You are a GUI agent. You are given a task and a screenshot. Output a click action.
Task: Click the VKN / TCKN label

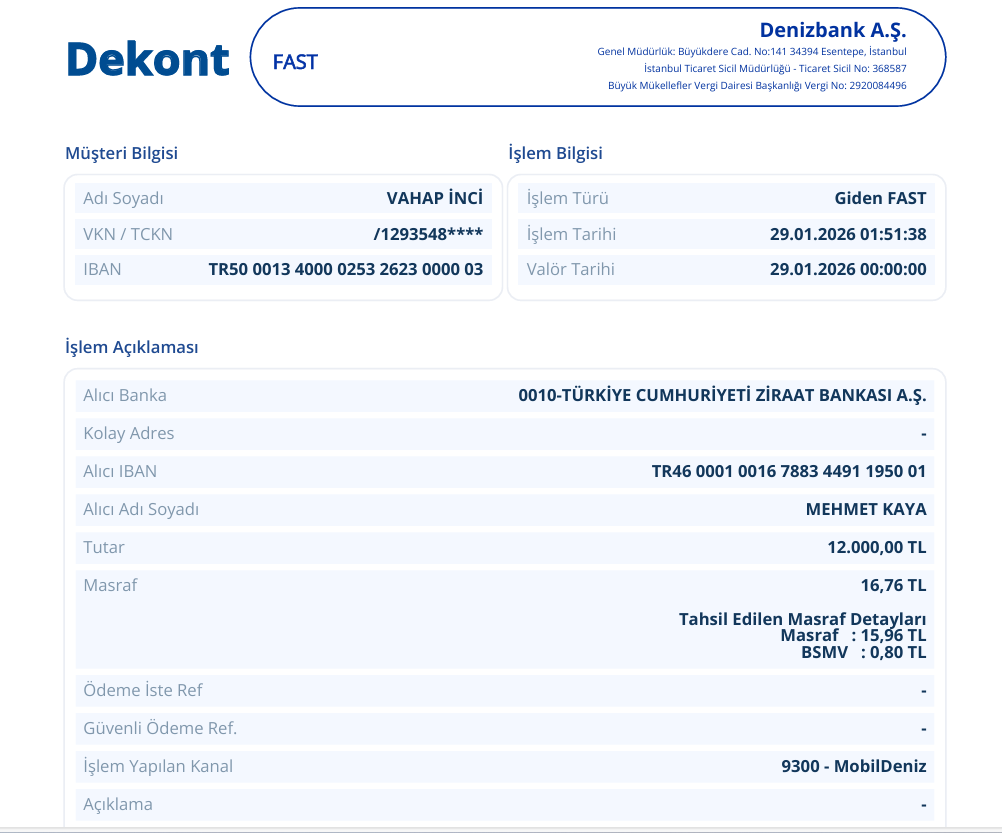[128, 234]
